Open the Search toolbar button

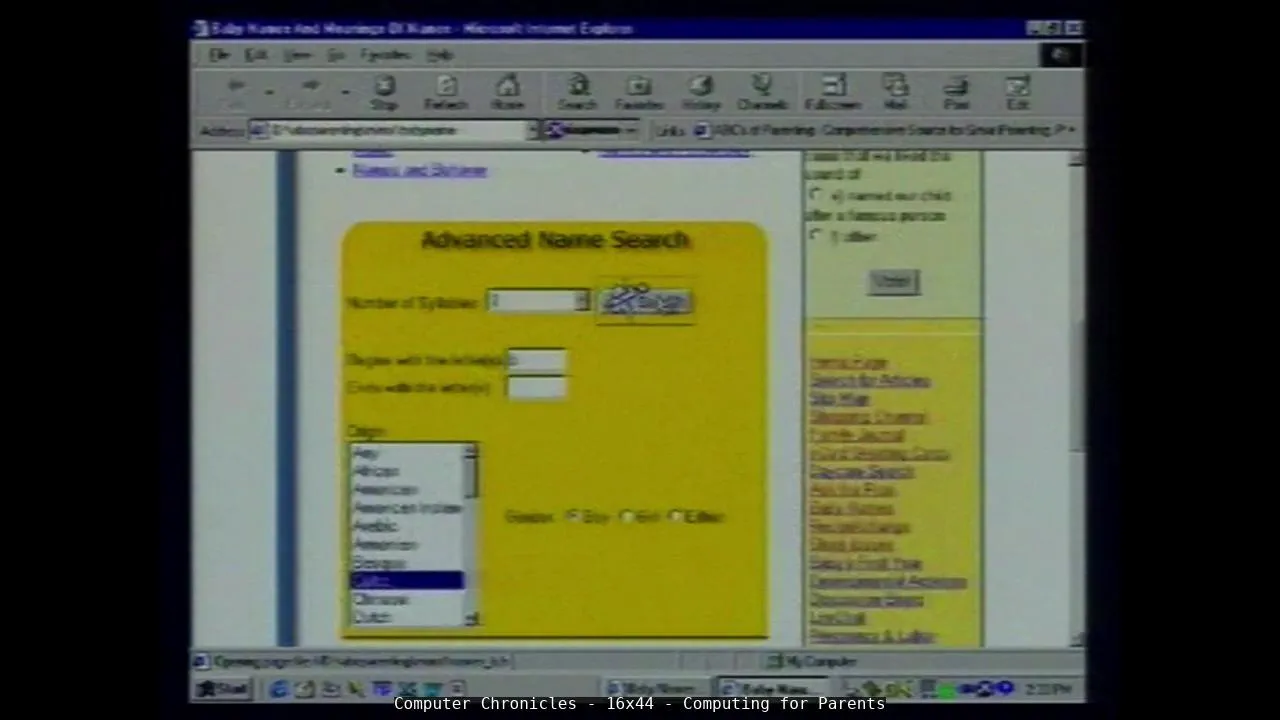(578, 92)
